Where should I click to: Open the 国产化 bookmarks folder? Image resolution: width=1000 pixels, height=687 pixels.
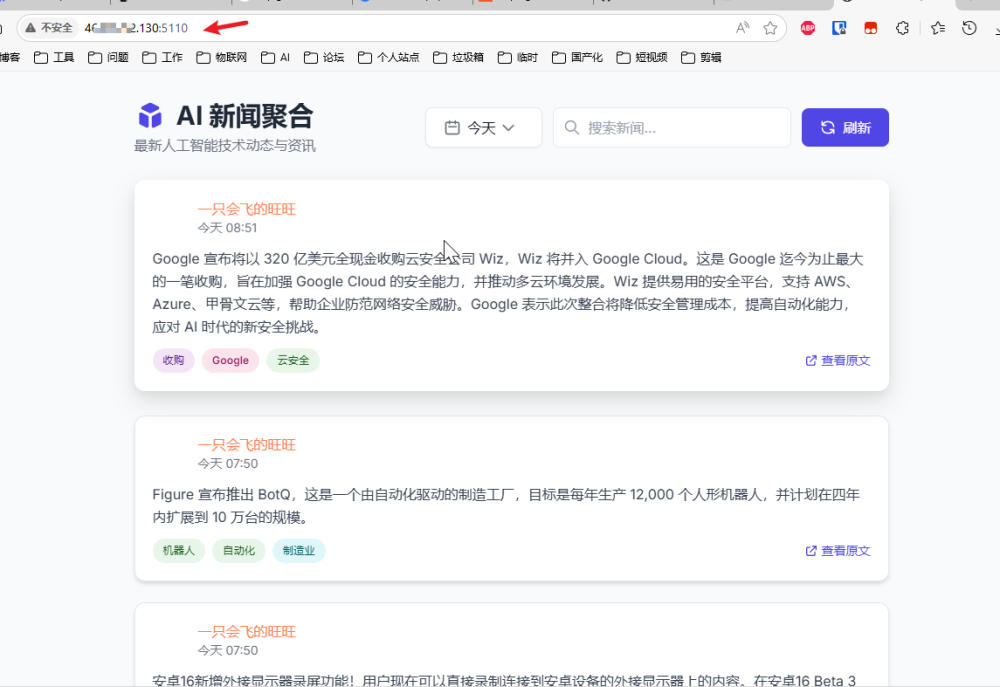[x=578, y=57]
